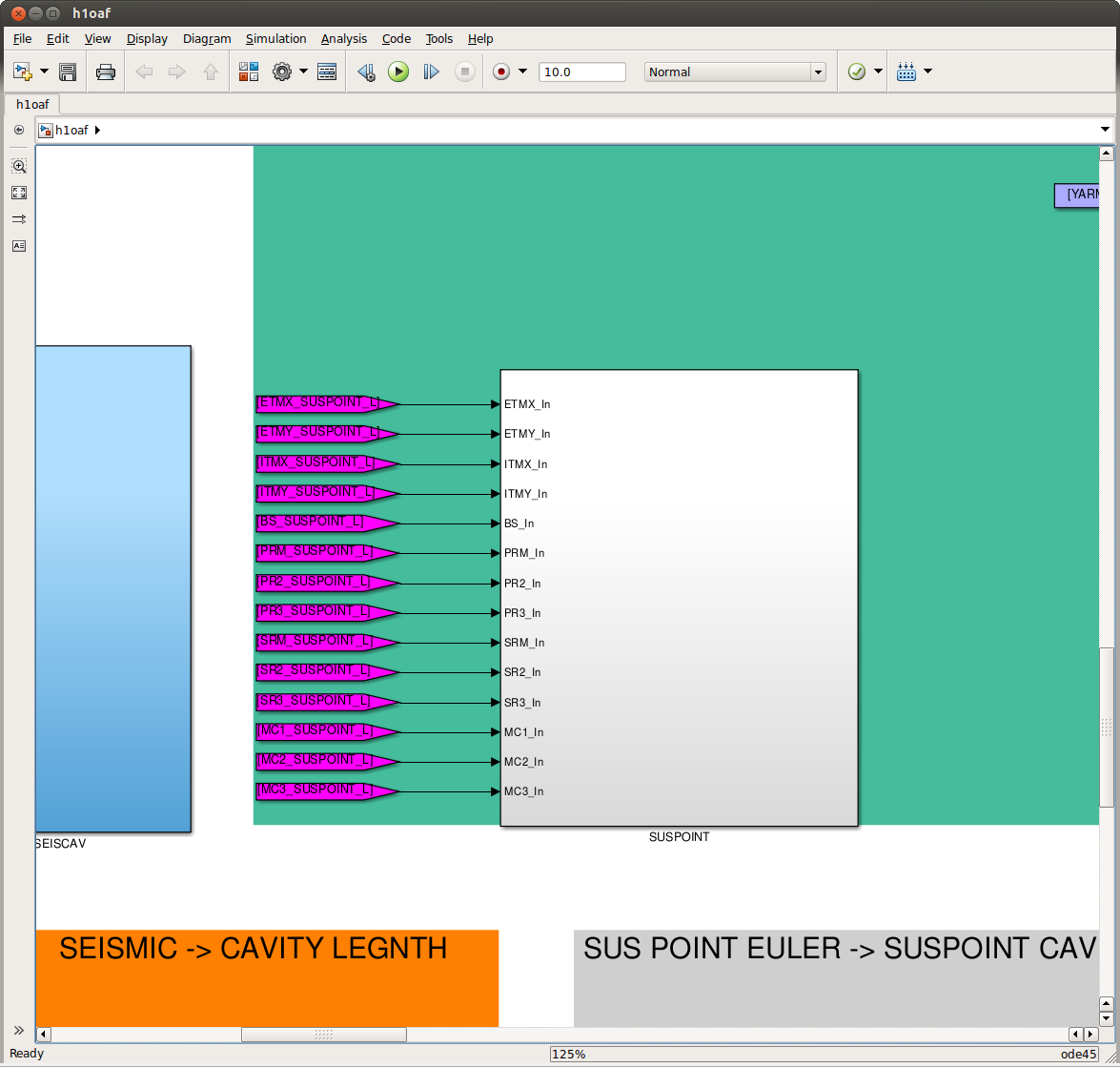Open the address bar dropdown arrow

pyautogui.click(x=1105, y=130)
